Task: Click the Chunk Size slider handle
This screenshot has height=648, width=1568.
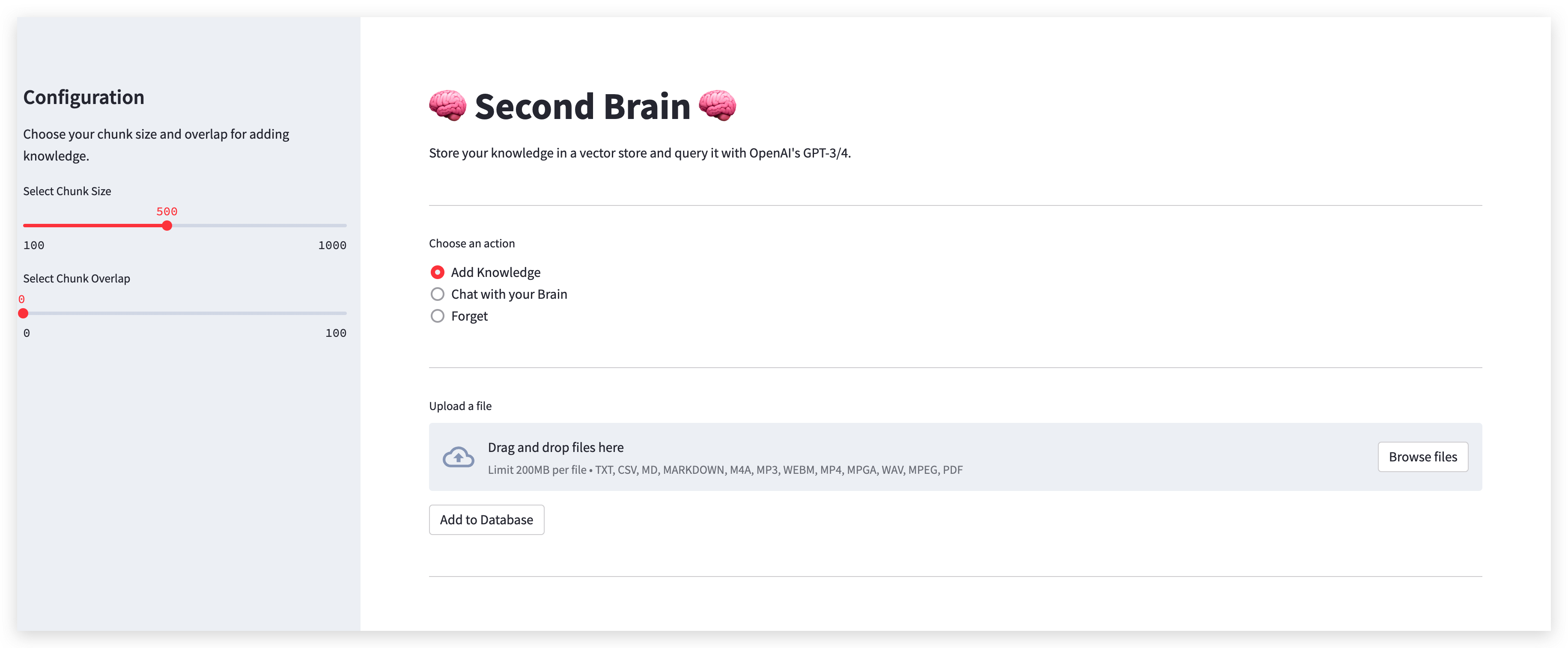Action: [167, 226]
